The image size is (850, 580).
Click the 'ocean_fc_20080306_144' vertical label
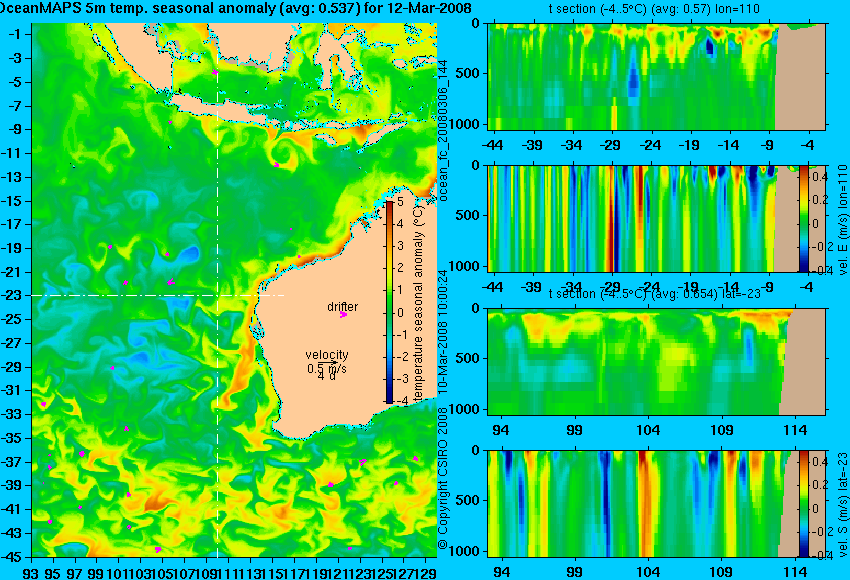click(443, 130)
